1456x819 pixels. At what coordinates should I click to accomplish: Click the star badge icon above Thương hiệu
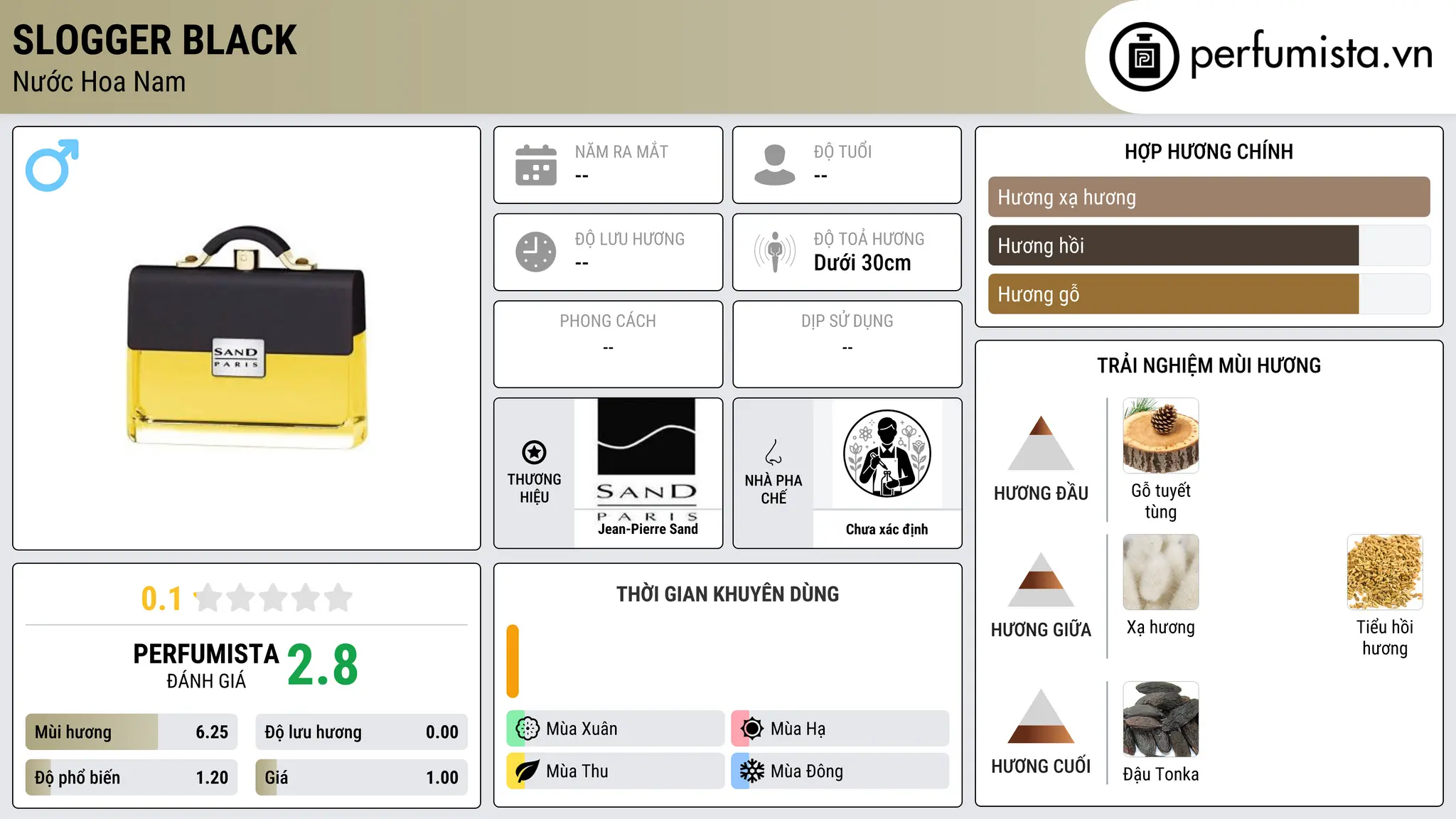[x=535, y=452]
